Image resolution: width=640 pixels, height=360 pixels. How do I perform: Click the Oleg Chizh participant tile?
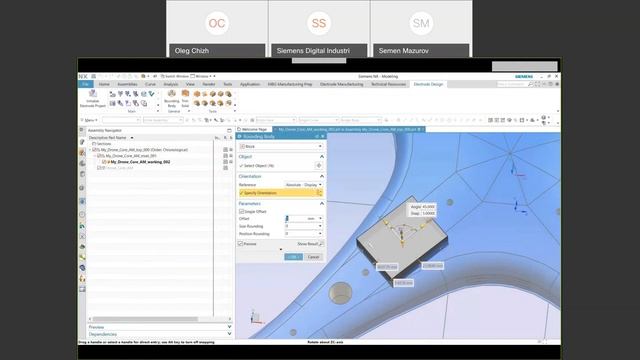pyautogui.click(x=217, y=29)
